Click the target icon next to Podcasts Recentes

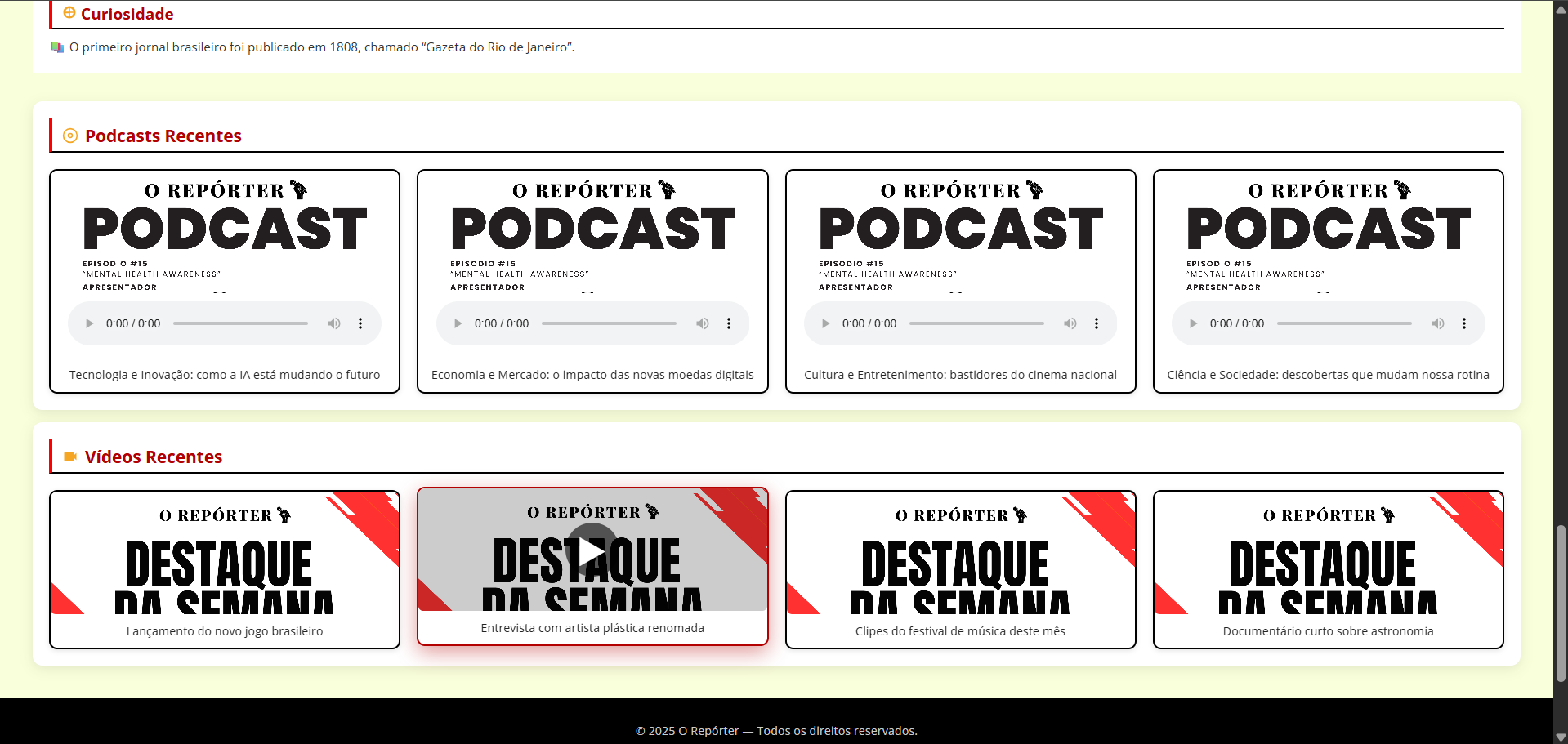pos(69,136)
